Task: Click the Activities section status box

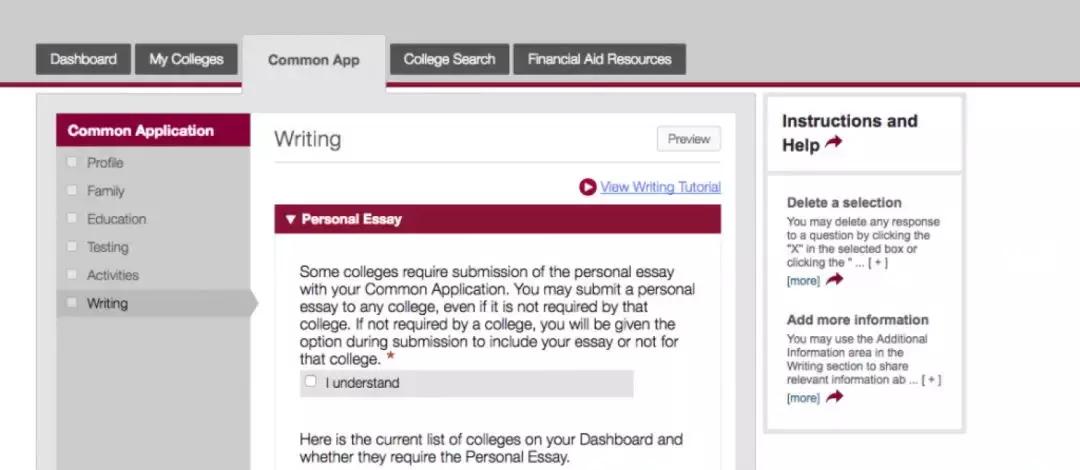Action: coord(71,274)
